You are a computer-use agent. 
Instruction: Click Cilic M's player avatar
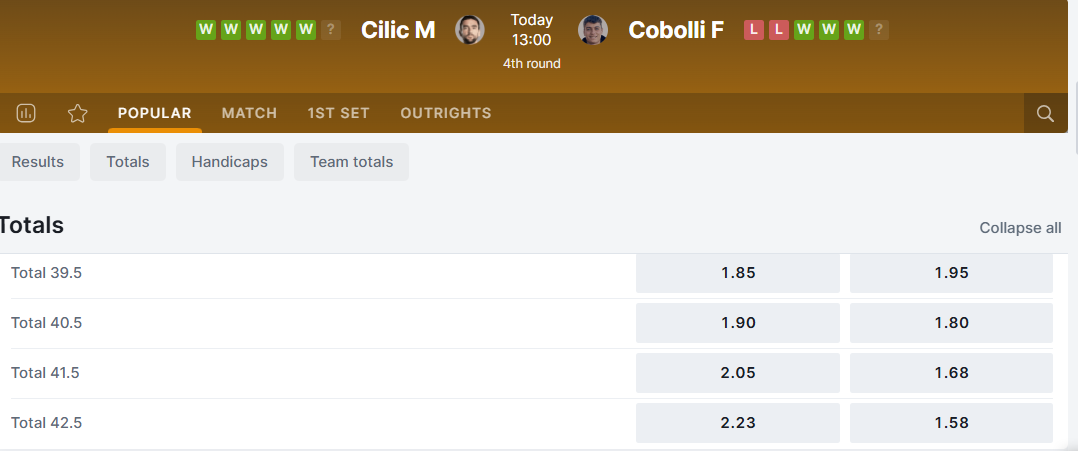(x=470, y=30)
